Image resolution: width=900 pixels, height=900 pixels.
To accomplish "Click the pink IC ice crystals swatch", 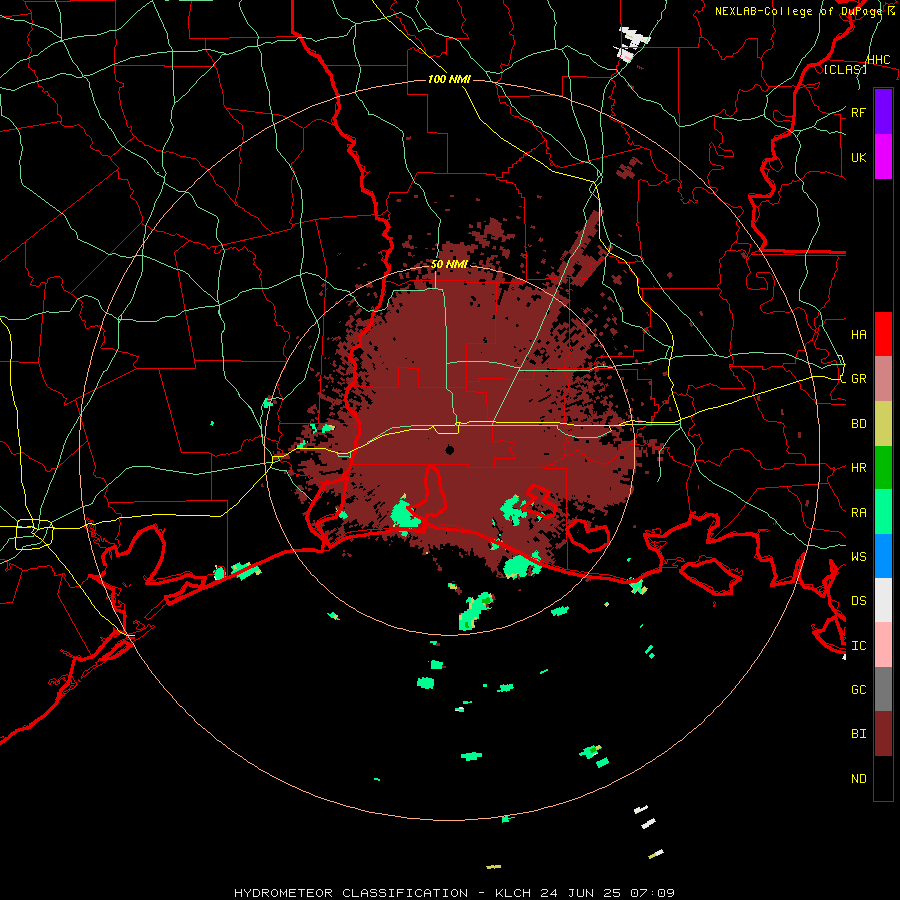I will [883, 645].
